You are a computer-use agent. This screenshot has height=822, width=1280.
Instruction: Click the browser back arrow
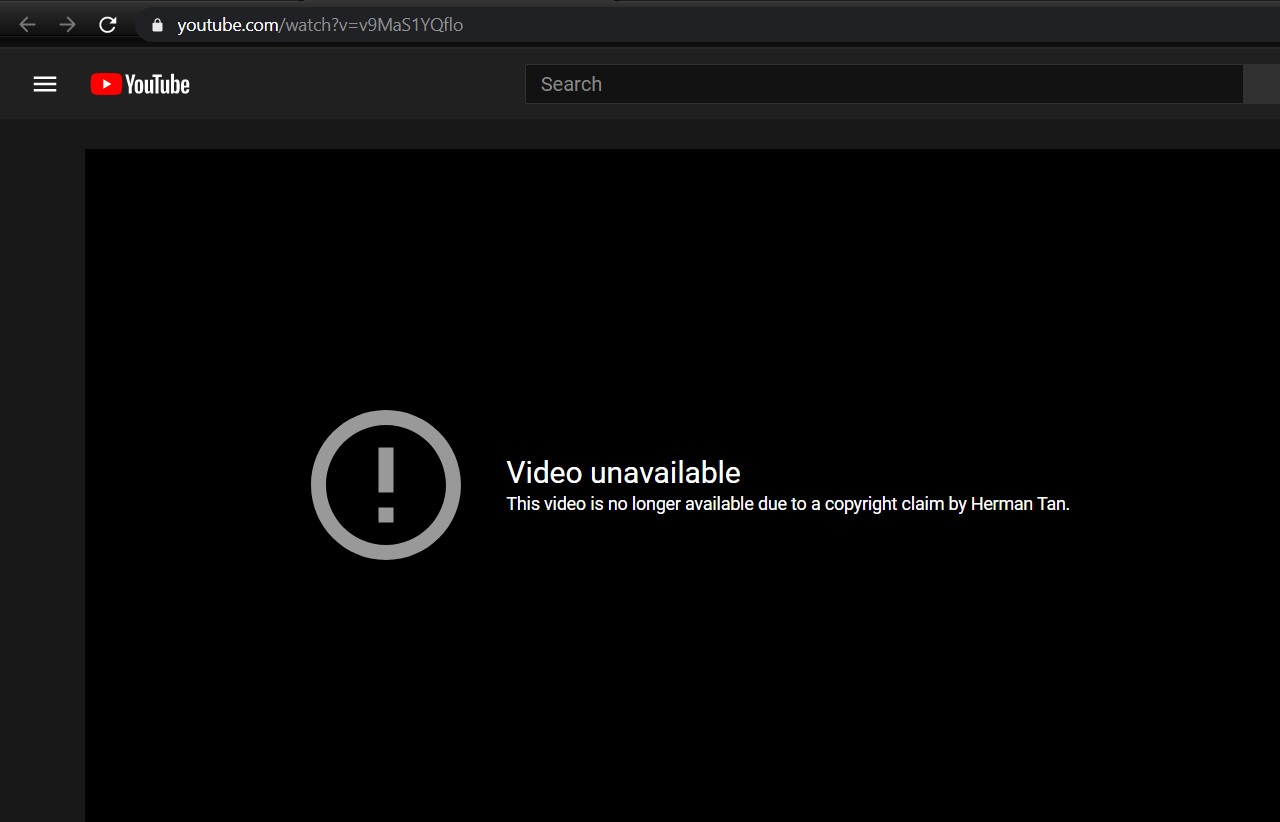tap(27, 25)
